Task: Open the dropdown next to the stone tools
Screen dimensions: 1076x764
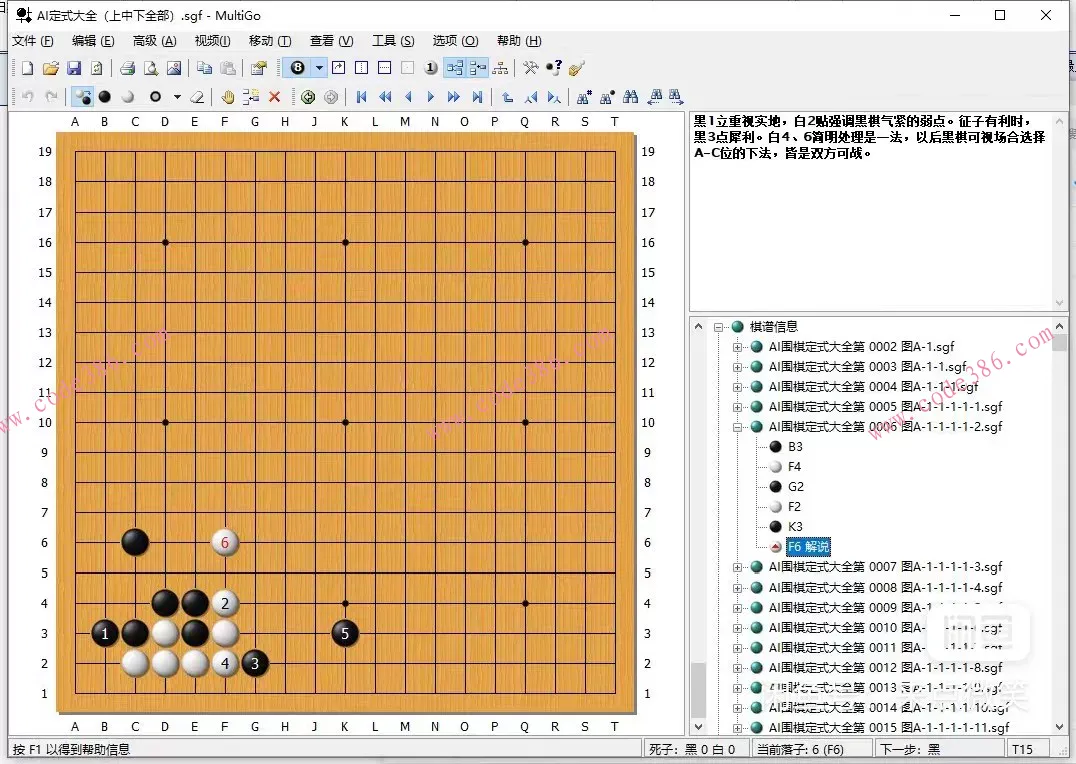Action: [x=177, y=97]
